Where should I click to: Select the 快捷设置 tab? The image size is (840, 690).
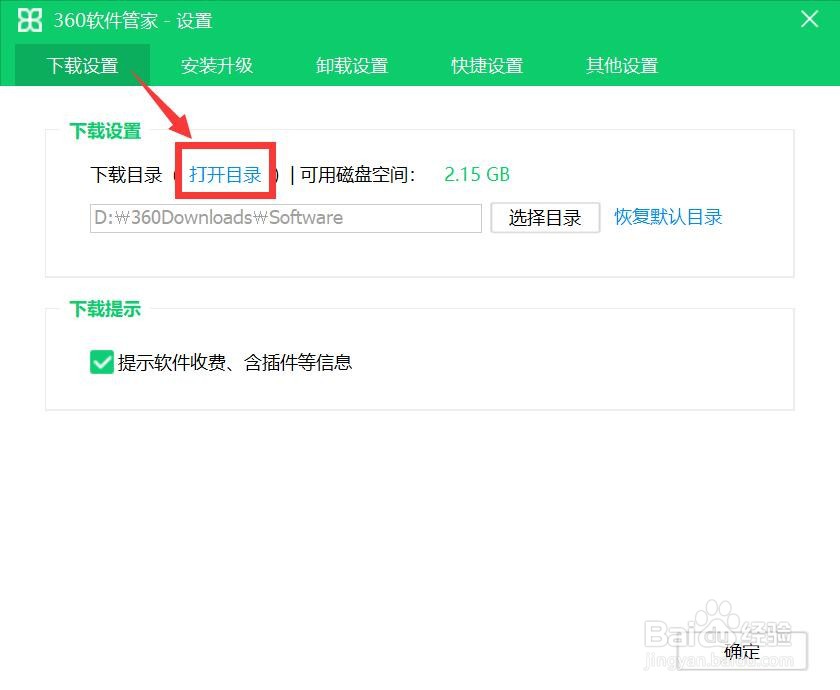pos(486,65)
